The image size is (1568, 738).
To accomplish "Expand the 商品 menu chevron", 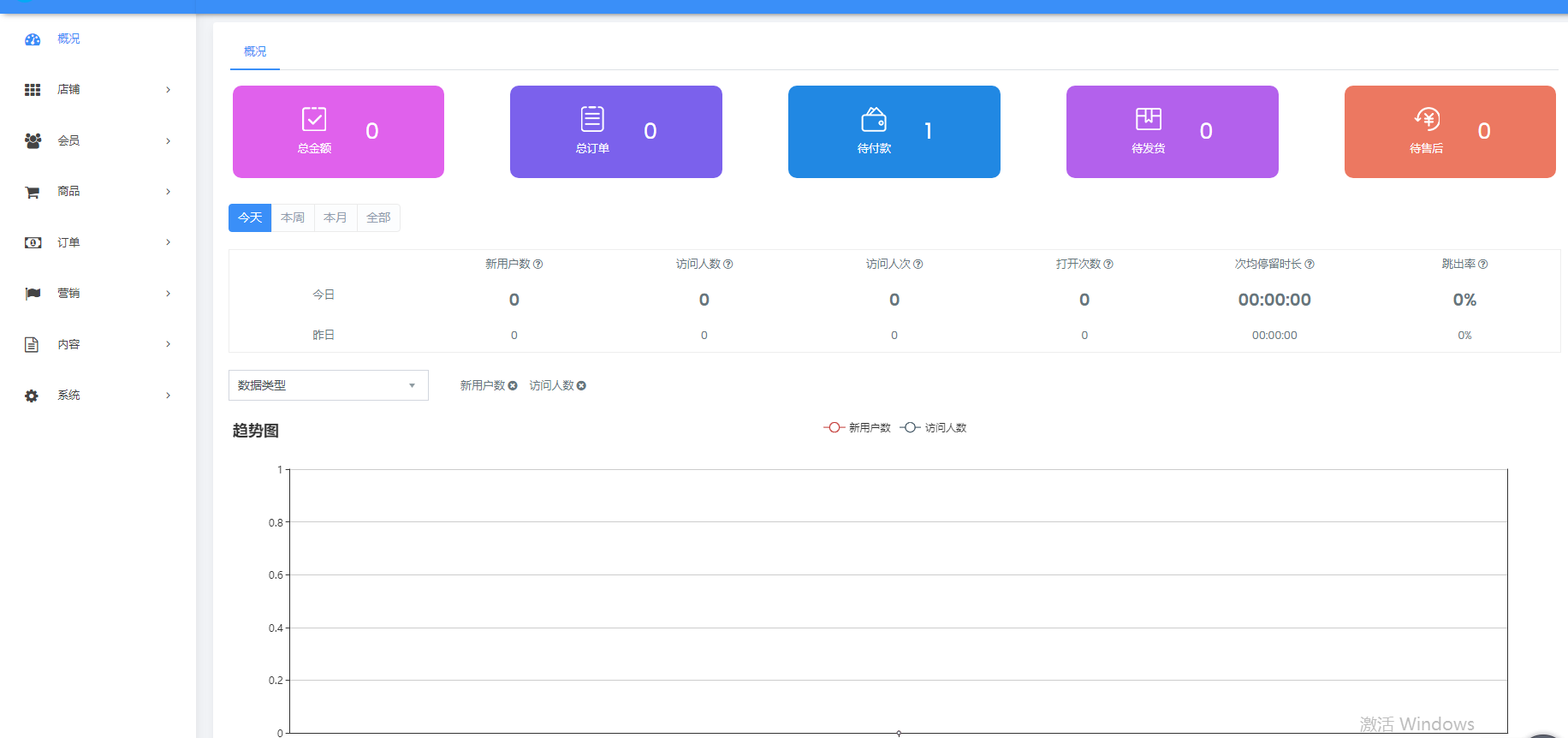I will 168,192.
